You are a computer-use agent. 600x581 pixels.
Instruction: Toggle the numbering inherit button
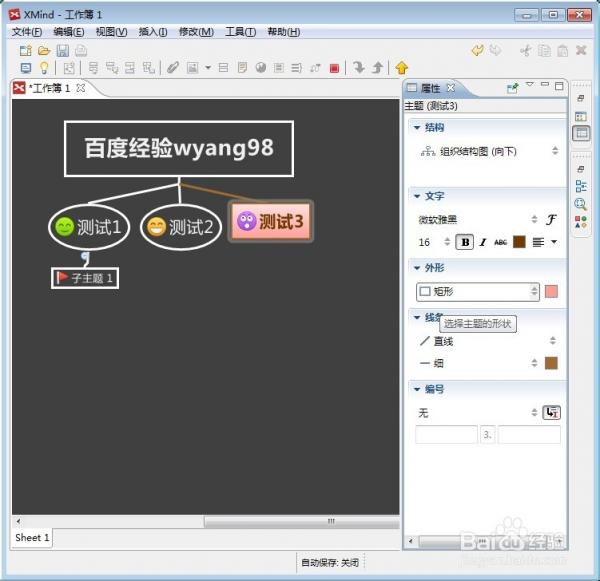tap(551, 413)
